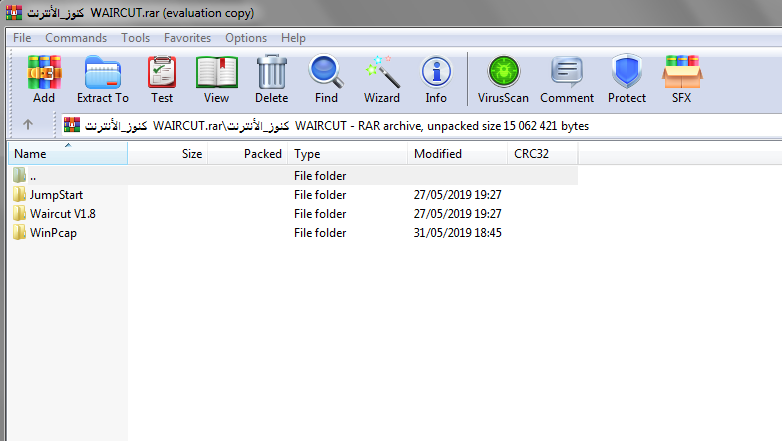Click WinRAR icon in title bar
The image size is (782, 441).
pos(14,12)
